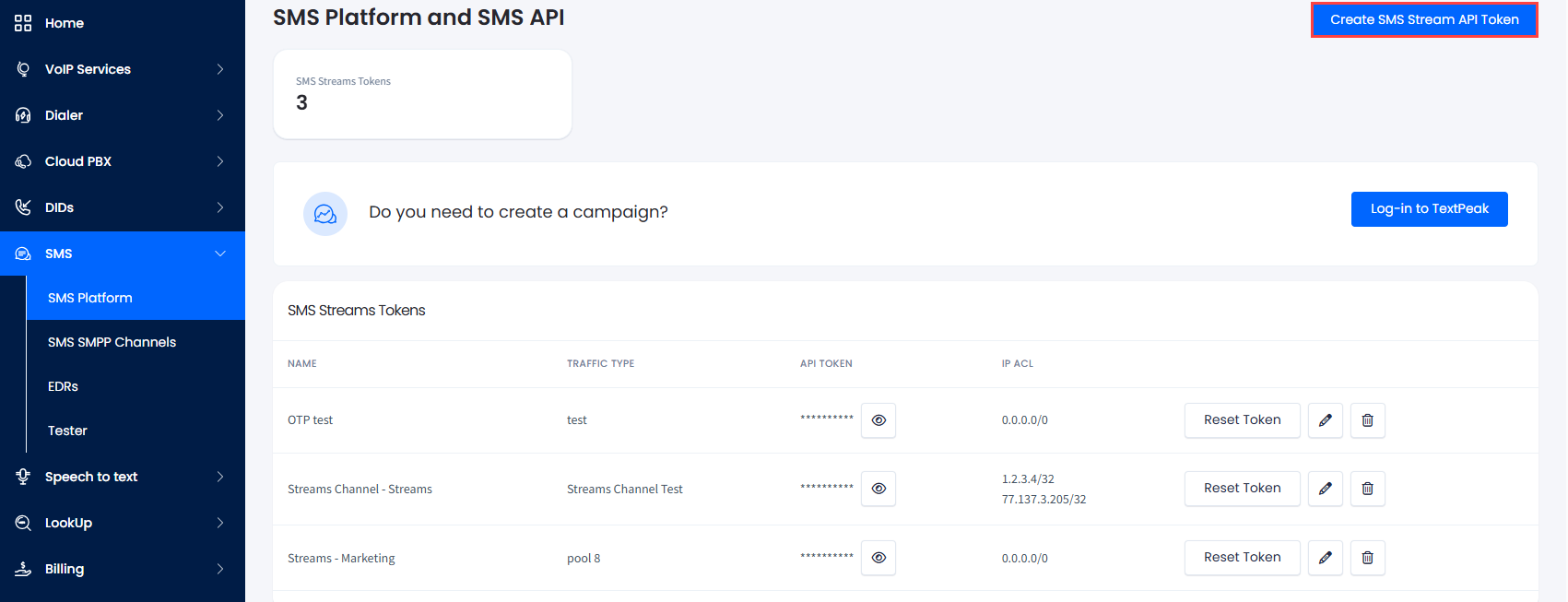Delete the Streams - Marketing token
Screen dimensions: 1568x602
(x=1368, y=558)
